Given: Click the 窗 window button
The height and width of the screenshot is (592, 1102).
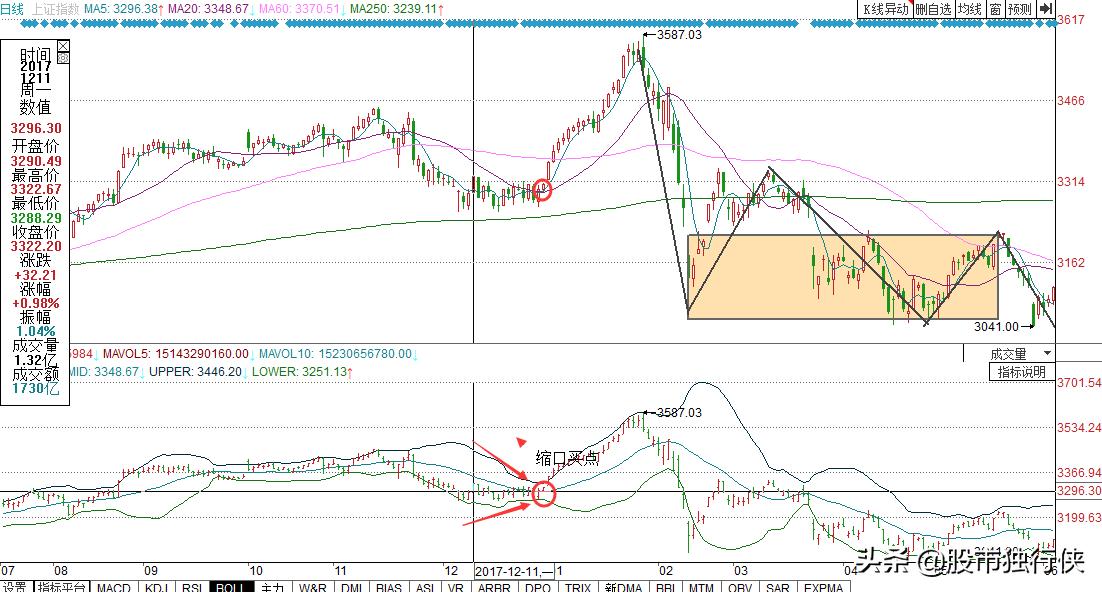Looking at the screenshot, I should coord(995,9).
